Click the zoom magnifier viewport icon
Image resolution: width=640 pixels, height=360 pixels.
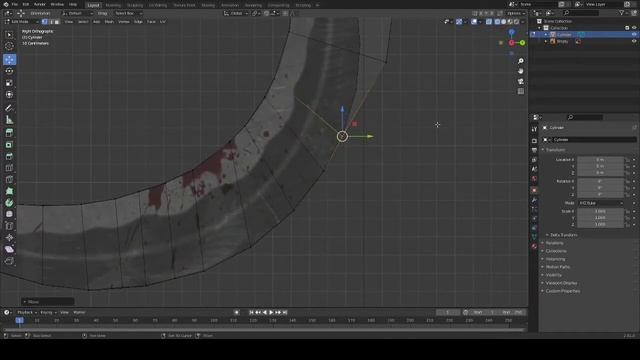[521, 61]
